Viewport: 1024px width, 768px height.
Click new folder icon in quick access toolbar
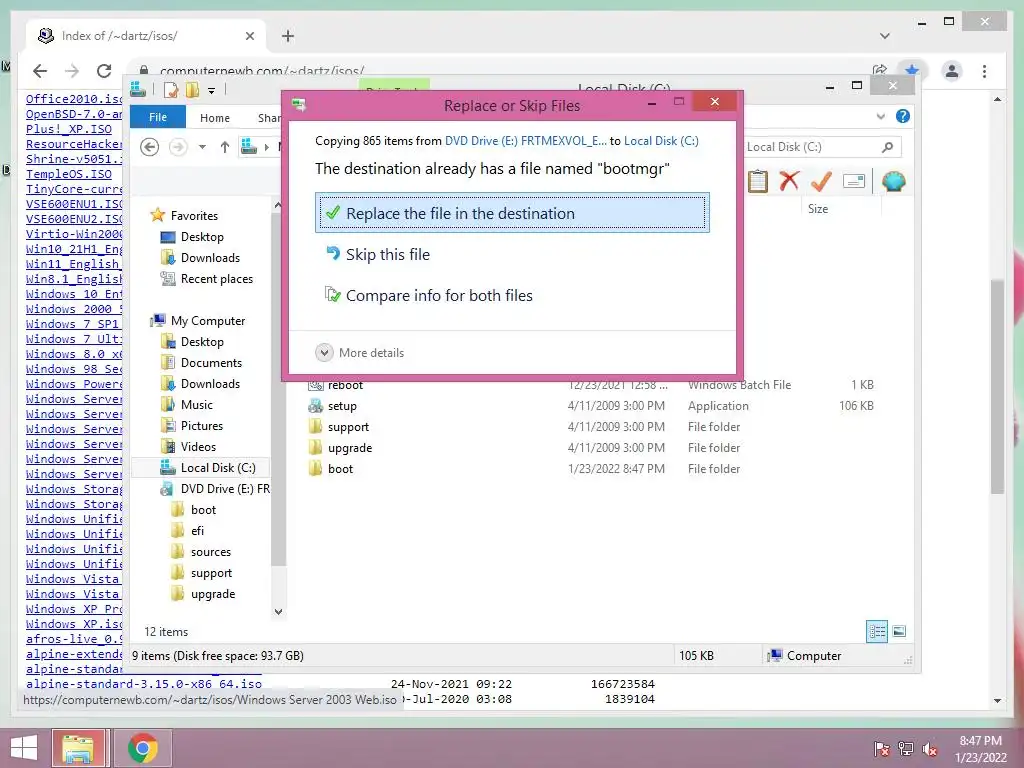click(193, 89)
